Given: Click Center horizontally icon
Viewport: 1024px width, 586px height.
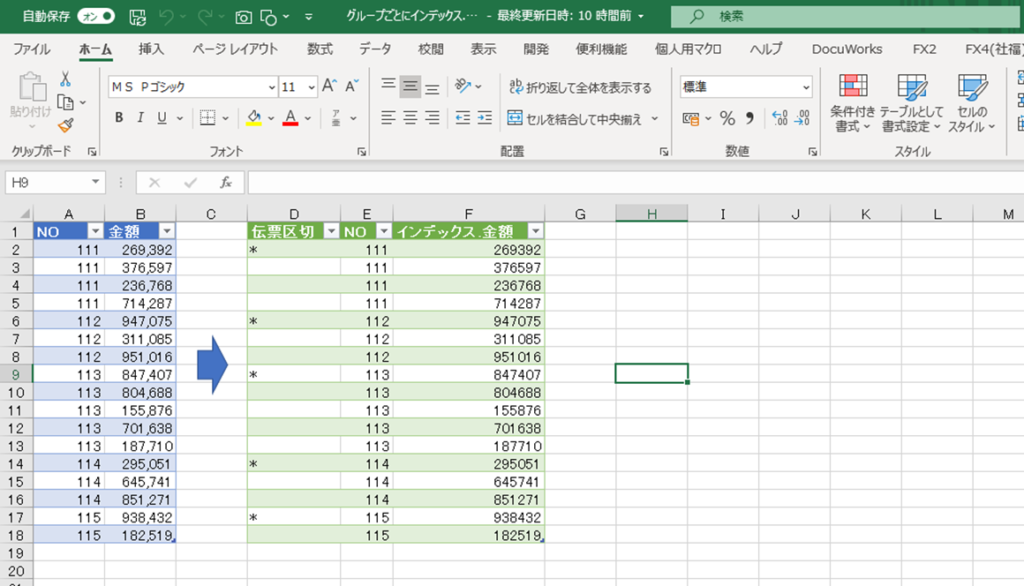Looking at the screenshot, I should 410,118.
